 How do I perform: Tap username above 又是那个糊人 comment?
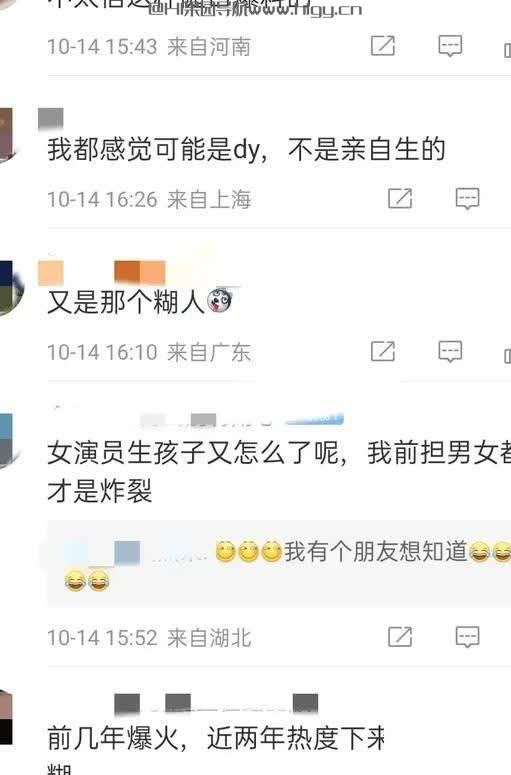[x=101, y=273]
